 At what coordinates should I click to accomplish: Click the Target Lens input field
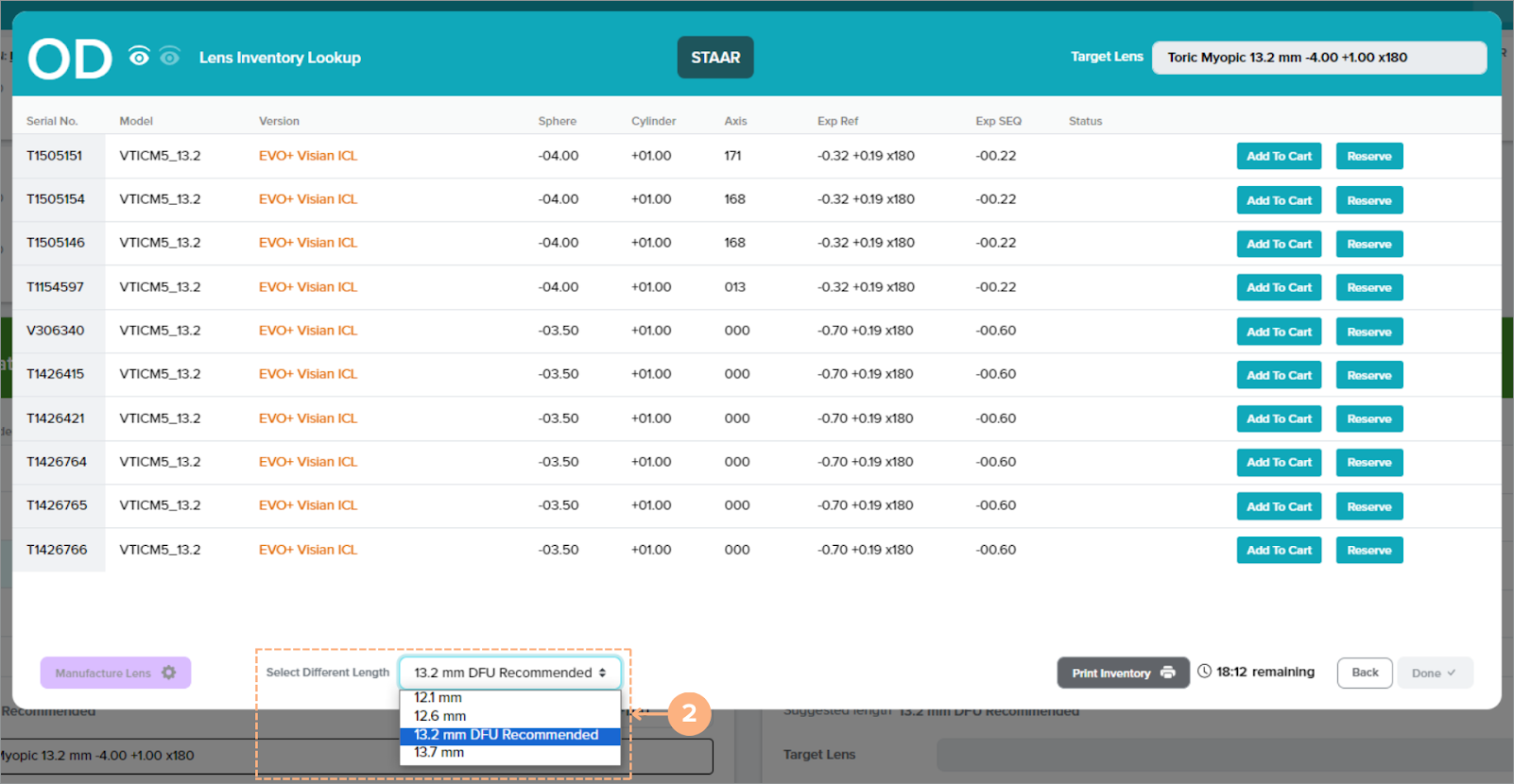(x=1318, y=58)
